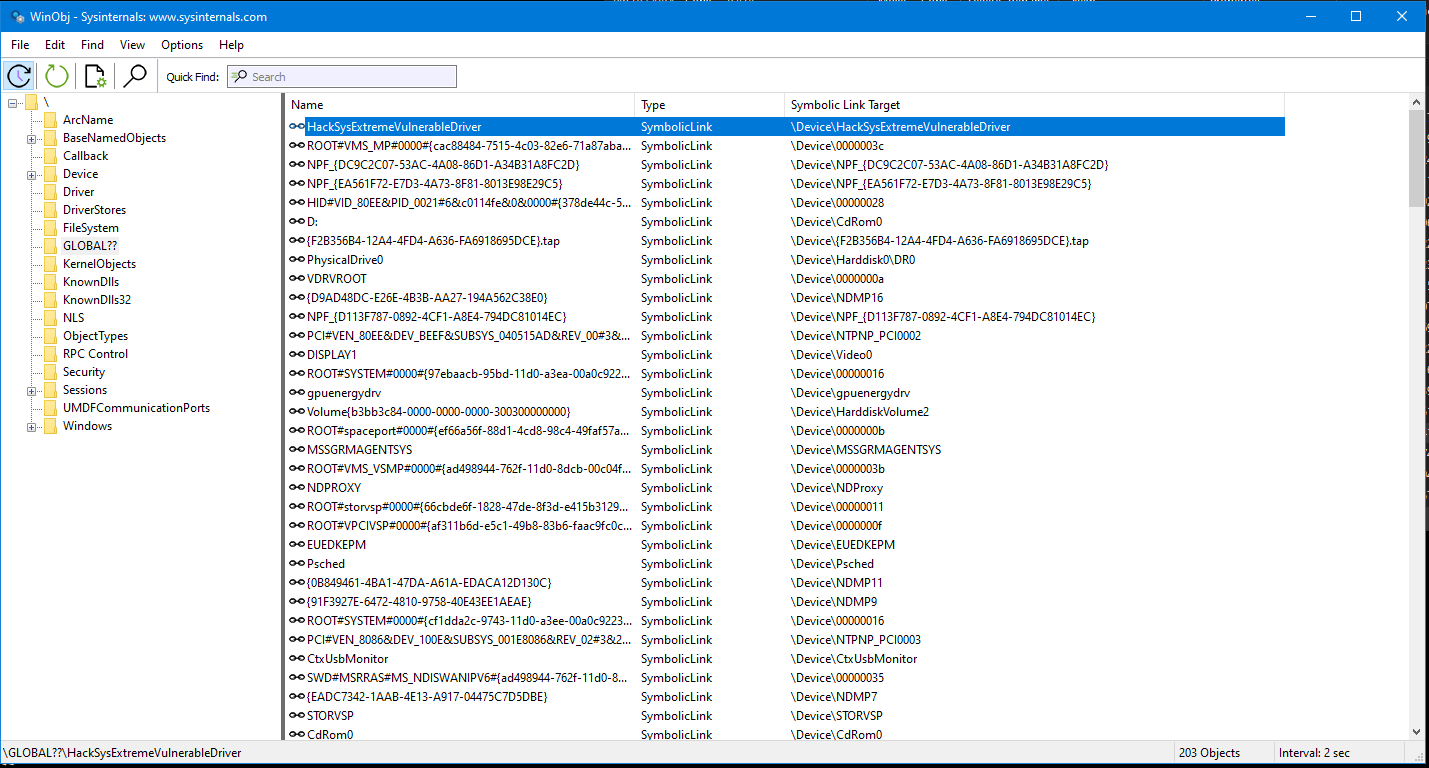Select the Device label in the tree
This screenshot has width=1429, height=768.
pyautogui.click(x=80, y=174)
